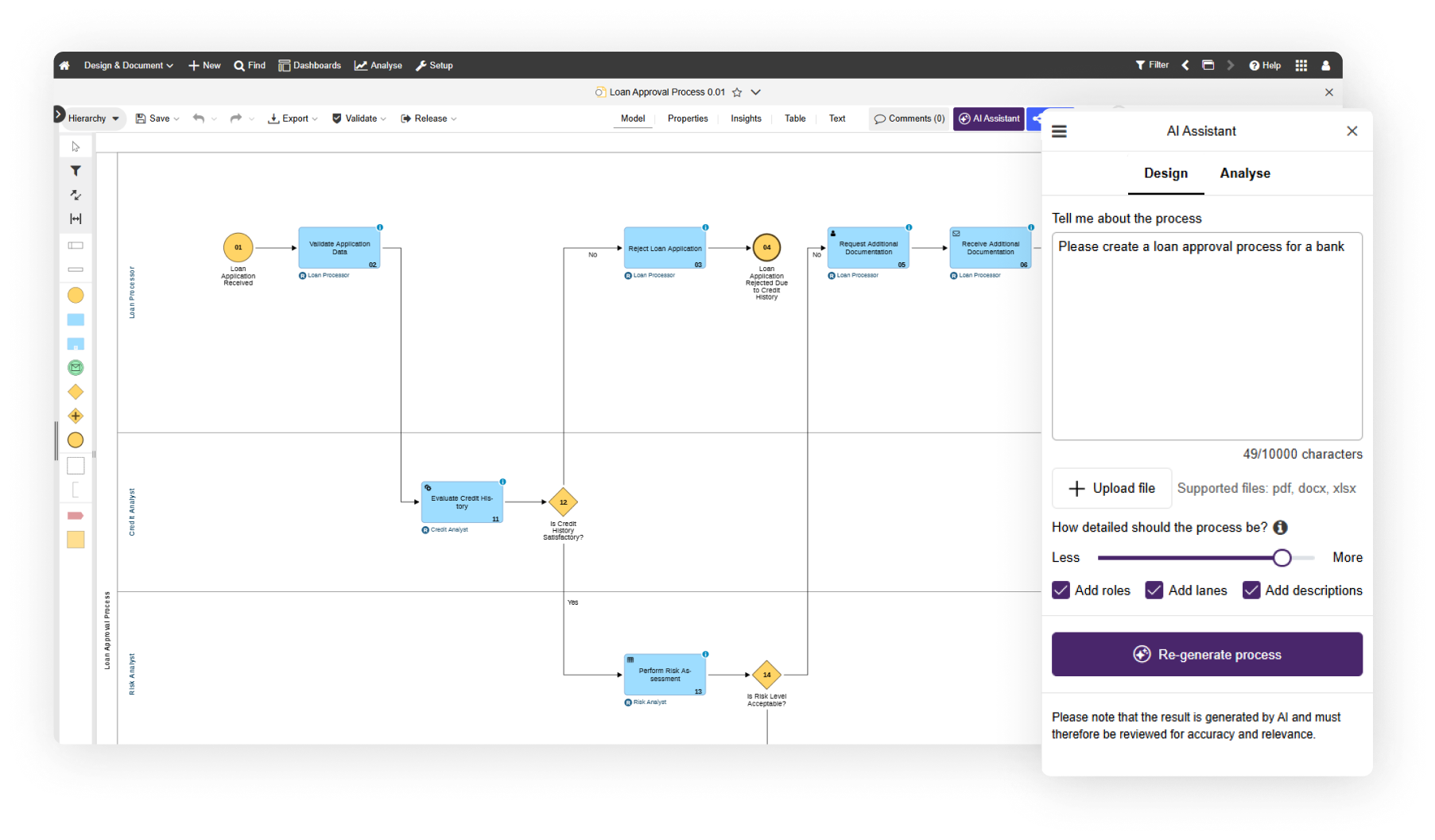Click the process detail level slider handle

[x=1282, y=558]
